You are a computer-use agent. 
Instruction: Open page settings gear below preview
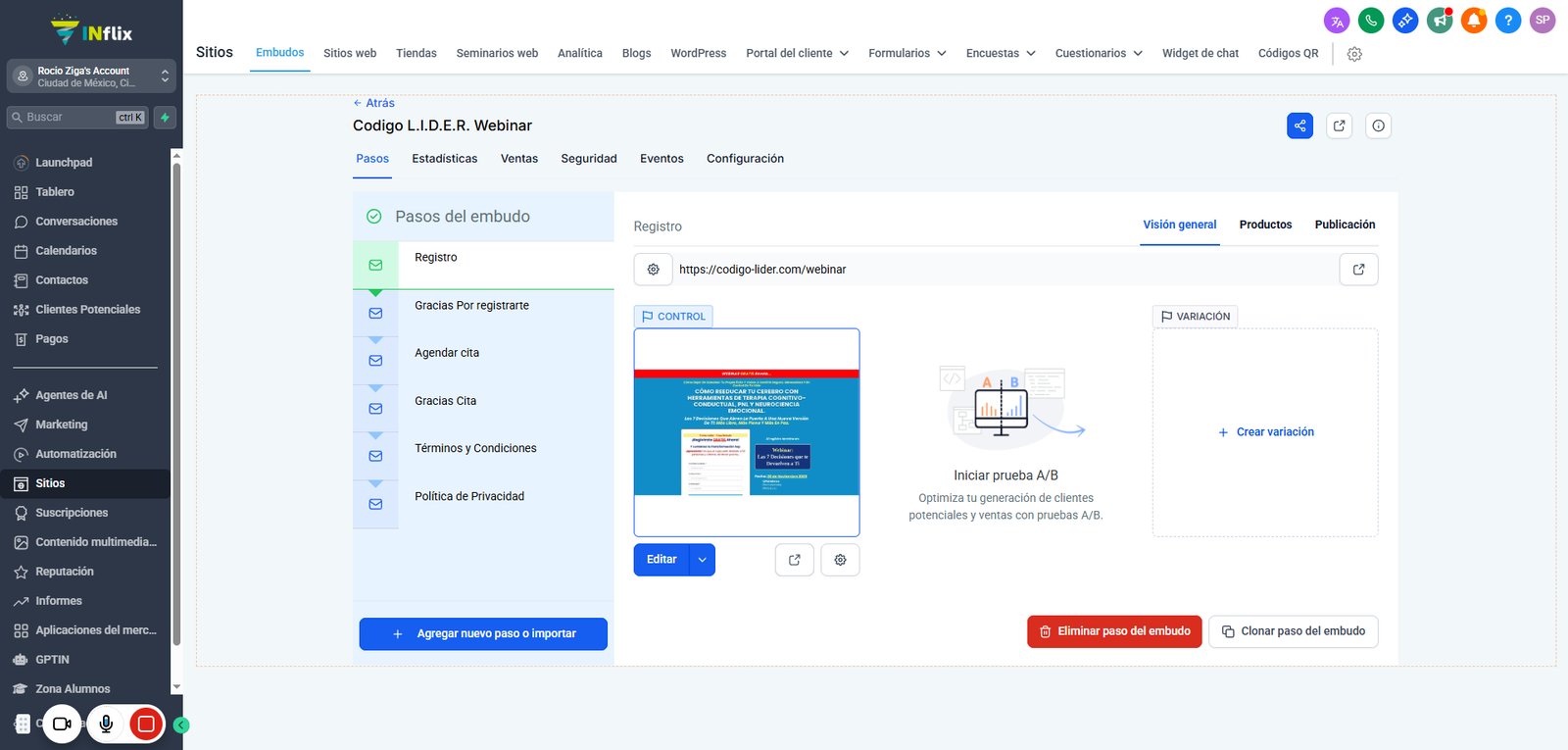click(840, 560)
